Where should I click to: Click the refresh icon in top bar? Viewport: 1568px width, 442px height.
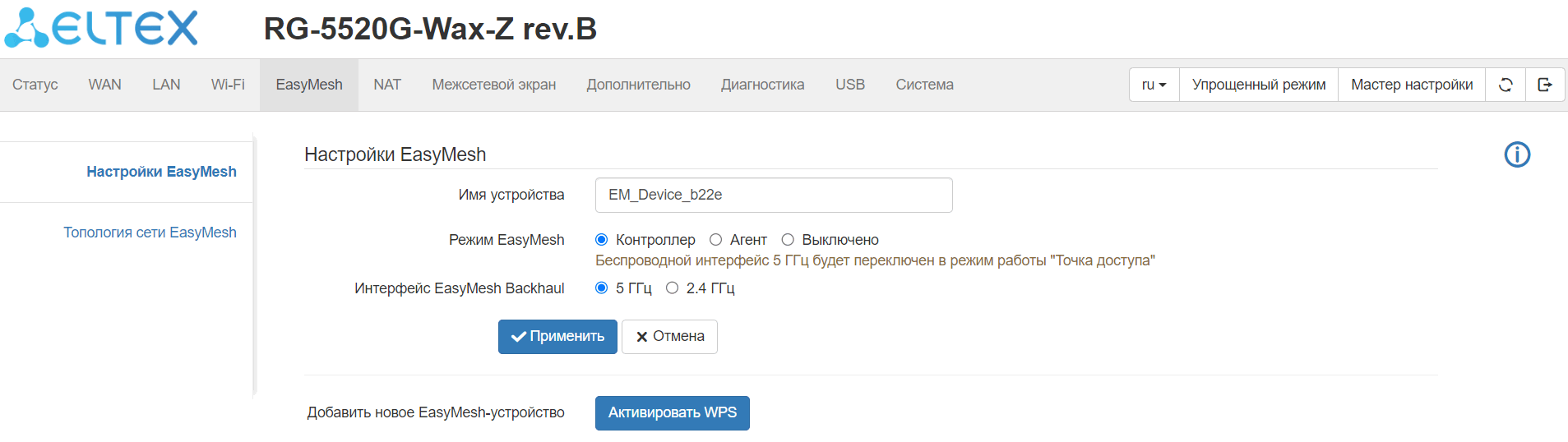[1506, 85]
